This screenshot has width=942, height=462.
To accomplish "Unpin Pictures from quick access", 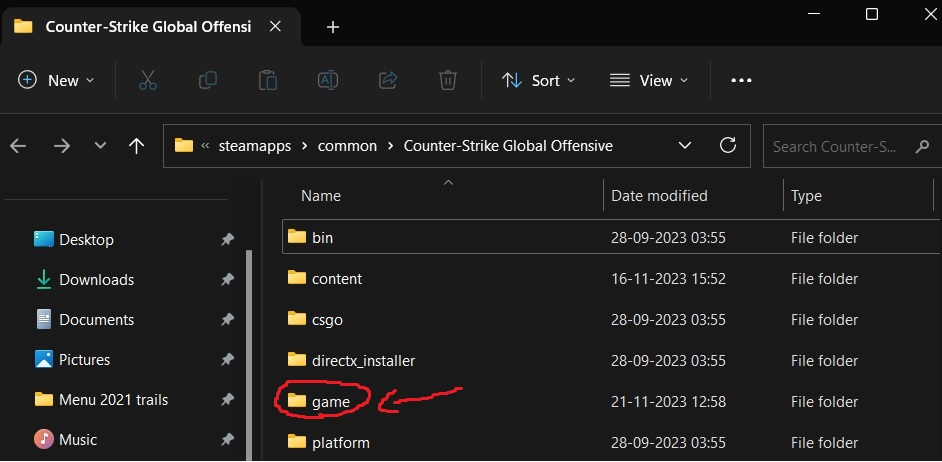I will point(227,360).
